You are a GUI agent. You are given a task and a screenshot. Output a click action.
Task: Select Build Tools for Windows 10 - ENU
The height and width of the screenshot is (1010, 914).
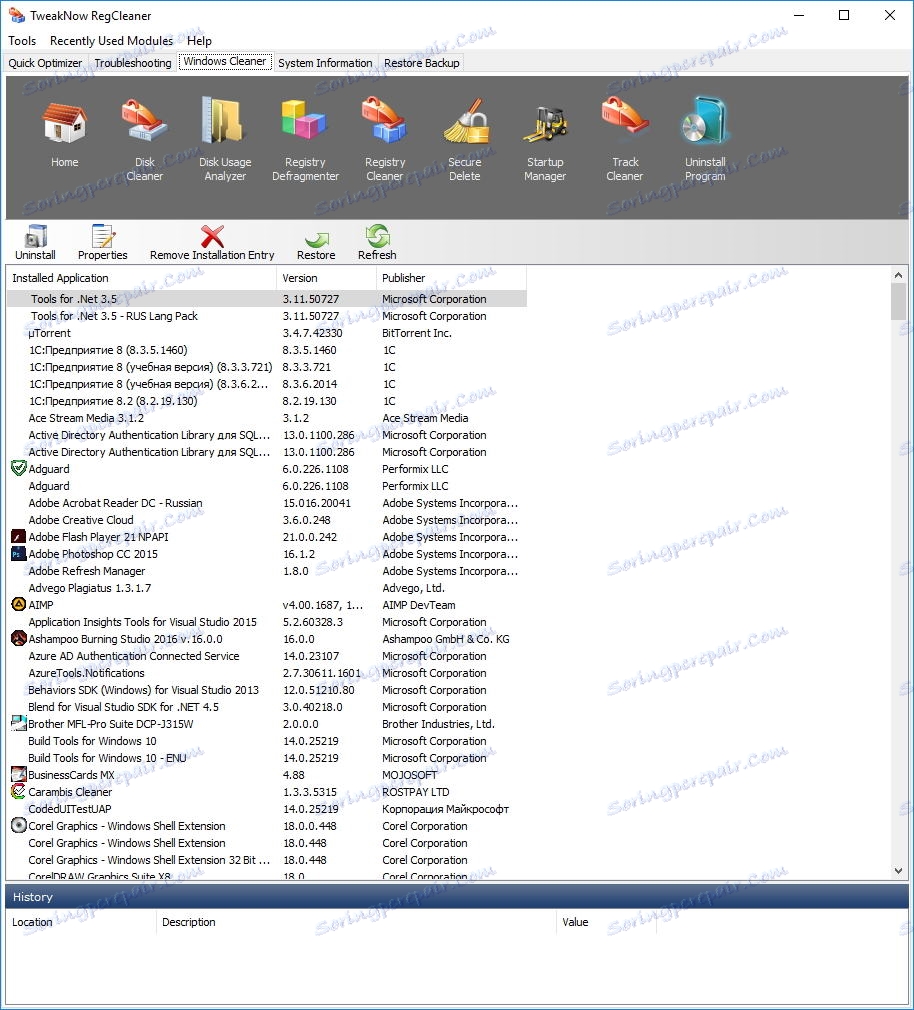267,758
